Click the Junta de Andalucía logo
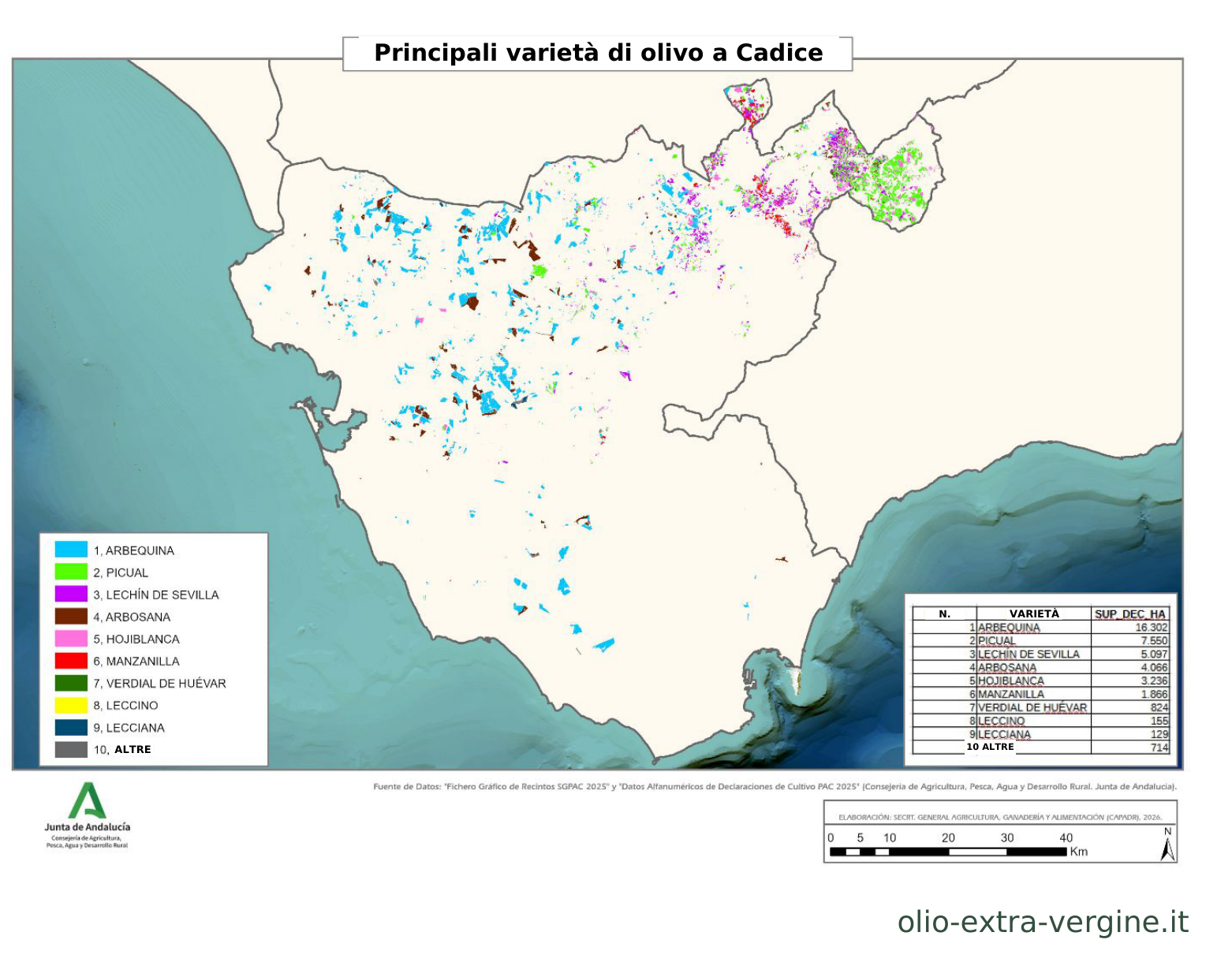 pyautogui.click(x=88, y=815)
